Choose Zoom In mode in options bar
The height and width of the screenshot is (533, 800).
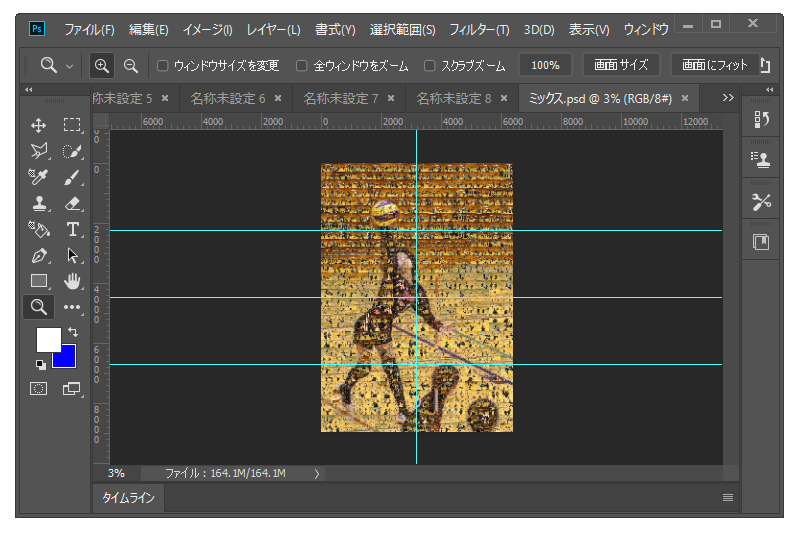tap(102, 66)
